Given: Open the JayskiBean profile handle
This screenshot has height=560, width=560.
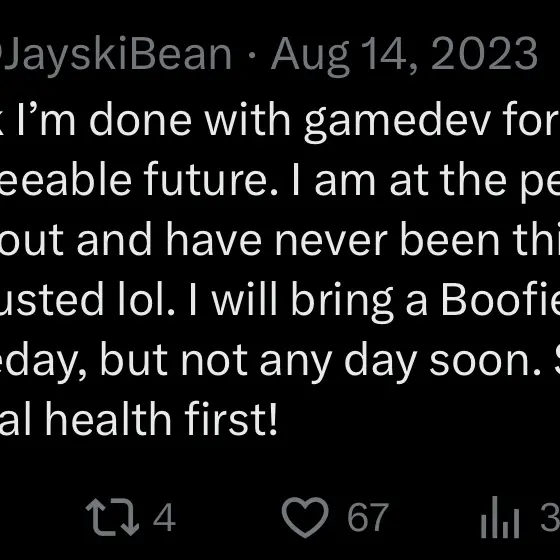Looking at the screenshot, I should (x=114, y=54).
